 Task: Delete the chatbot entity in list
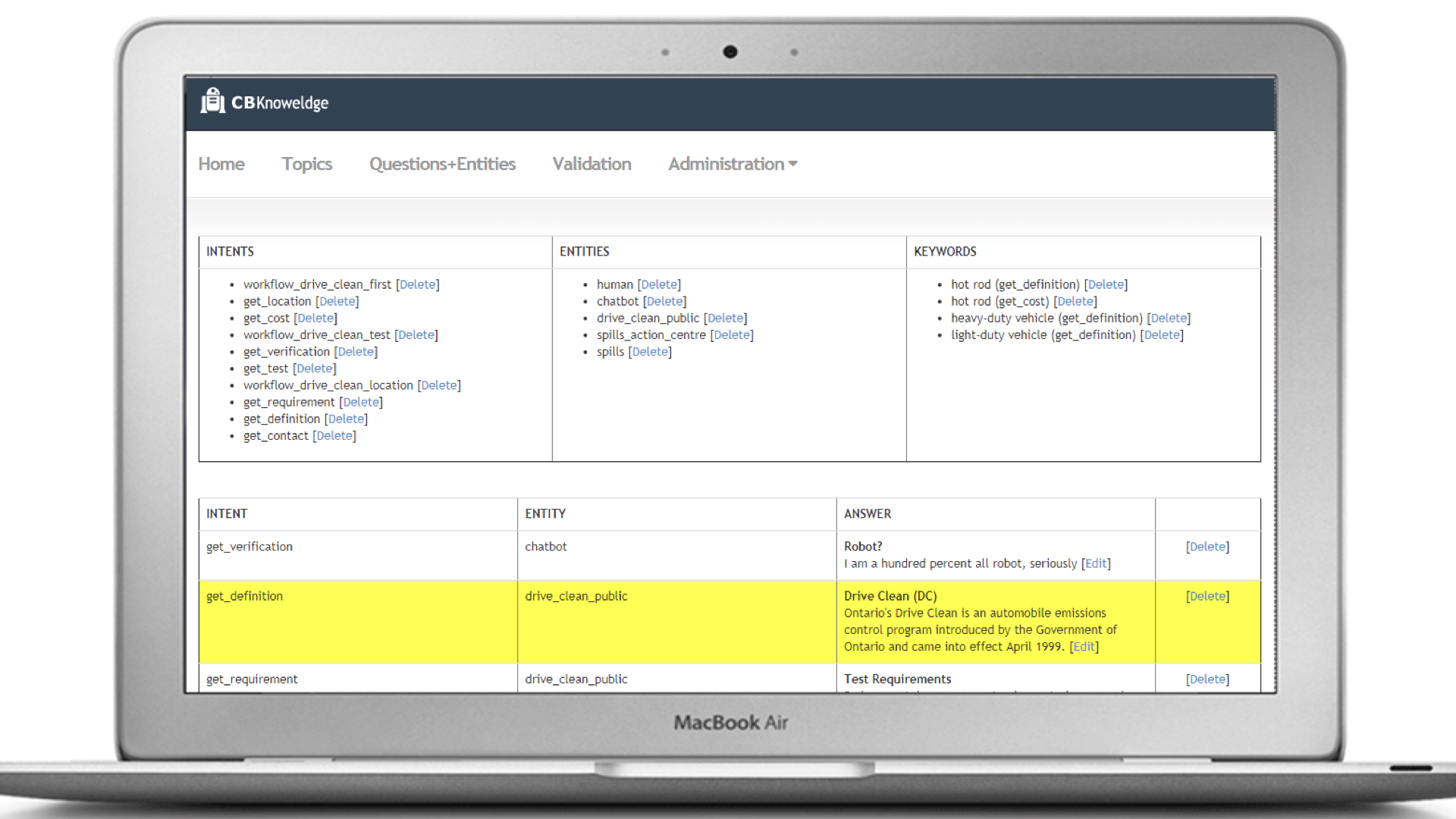click(x=665, y=301)
